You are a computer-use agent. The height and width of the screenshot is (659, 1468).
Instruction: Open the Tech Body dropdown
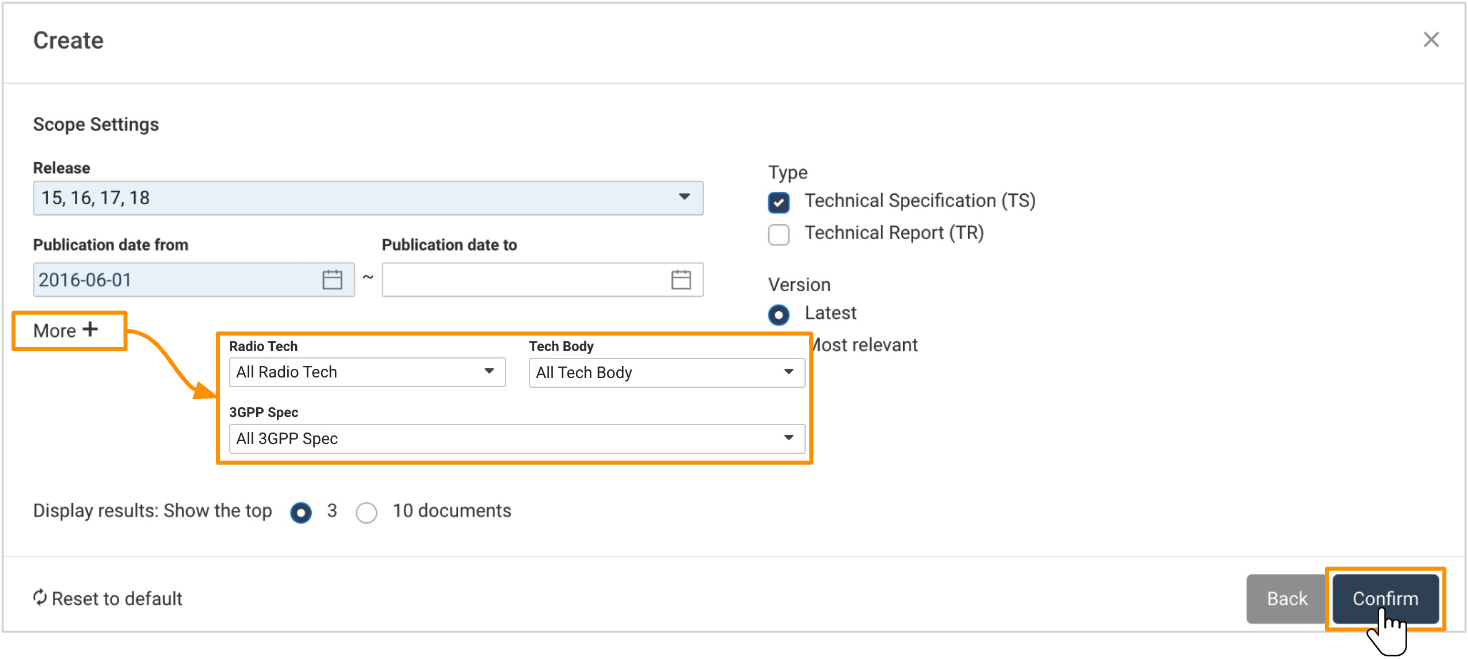(x=667, y=373)
